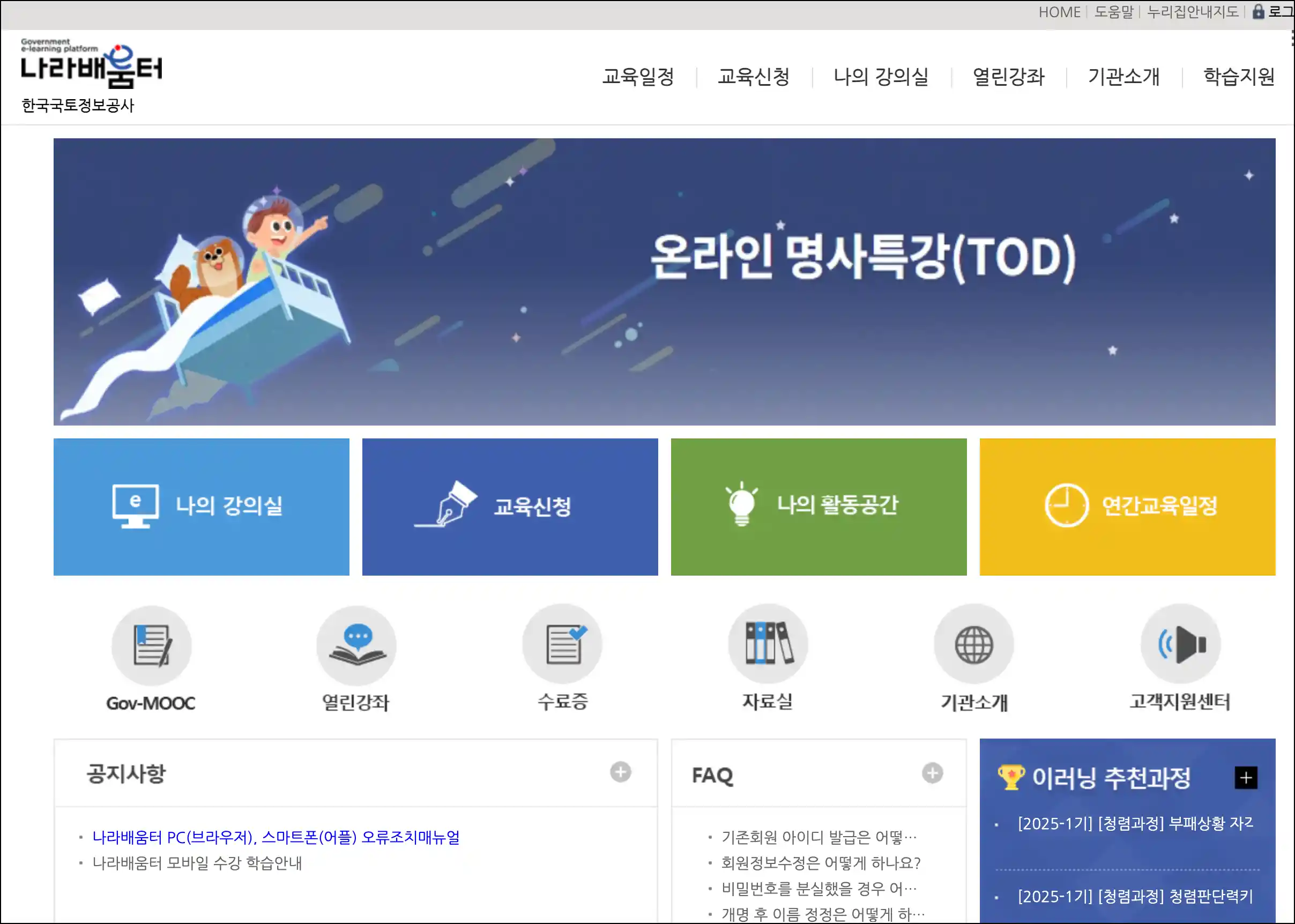1295x924 pixels.
Task: Click the blue 나의 강의실 banner button
Action: click(201, 507)
